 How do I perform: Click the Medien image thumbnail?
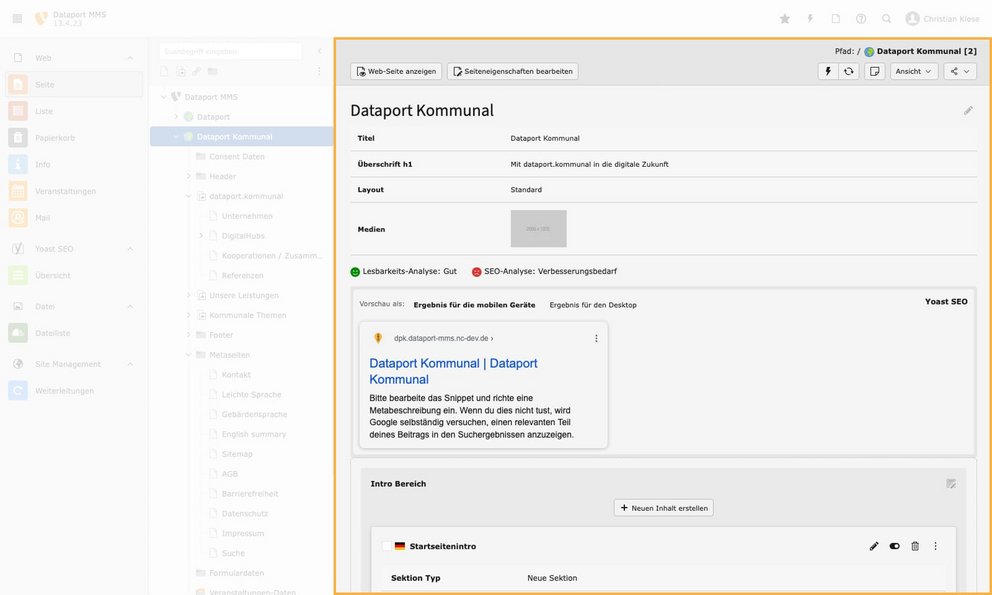click(538, 228)
